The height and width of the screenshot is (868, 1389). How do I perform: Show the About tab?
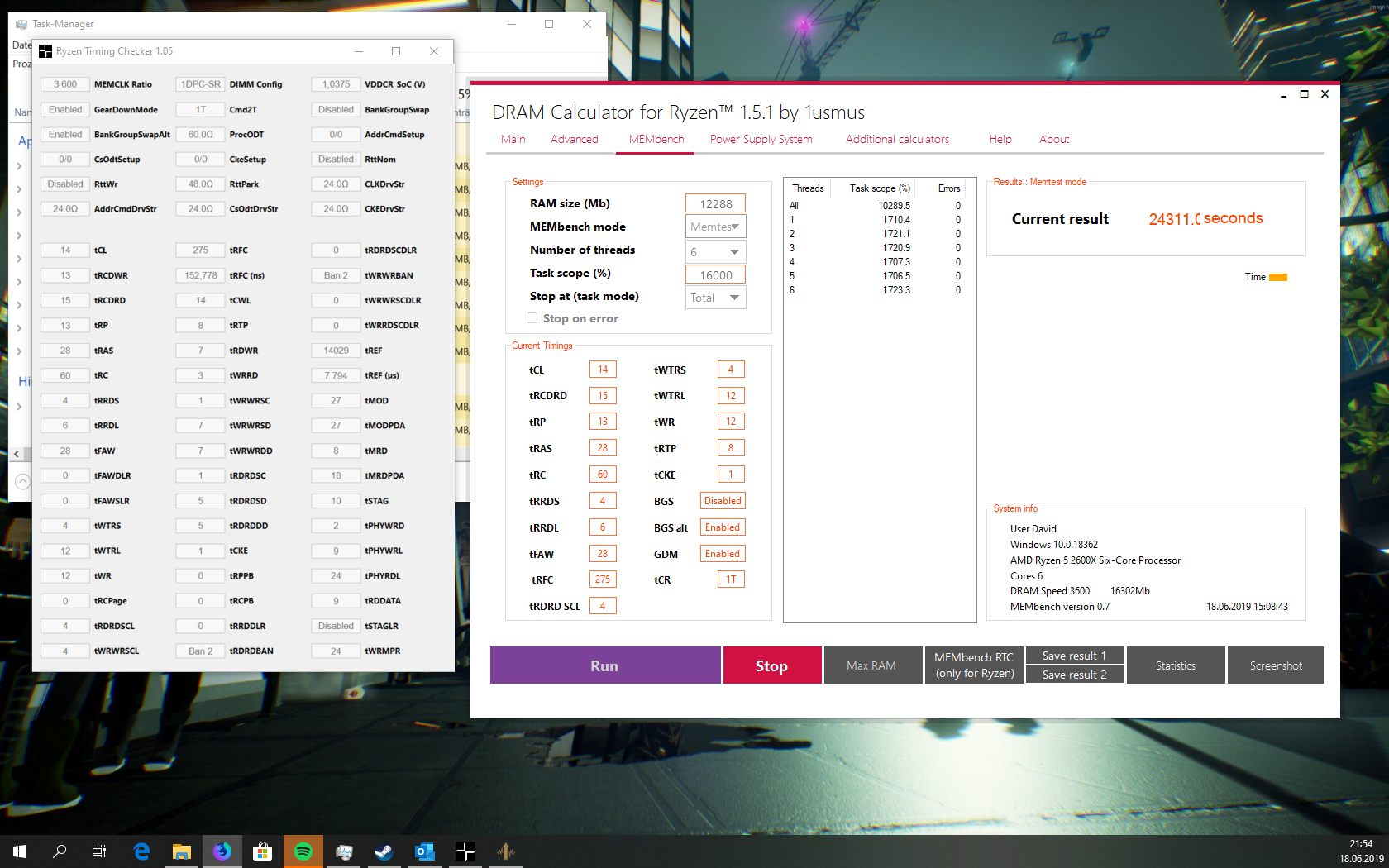(x=1054, y=139)
